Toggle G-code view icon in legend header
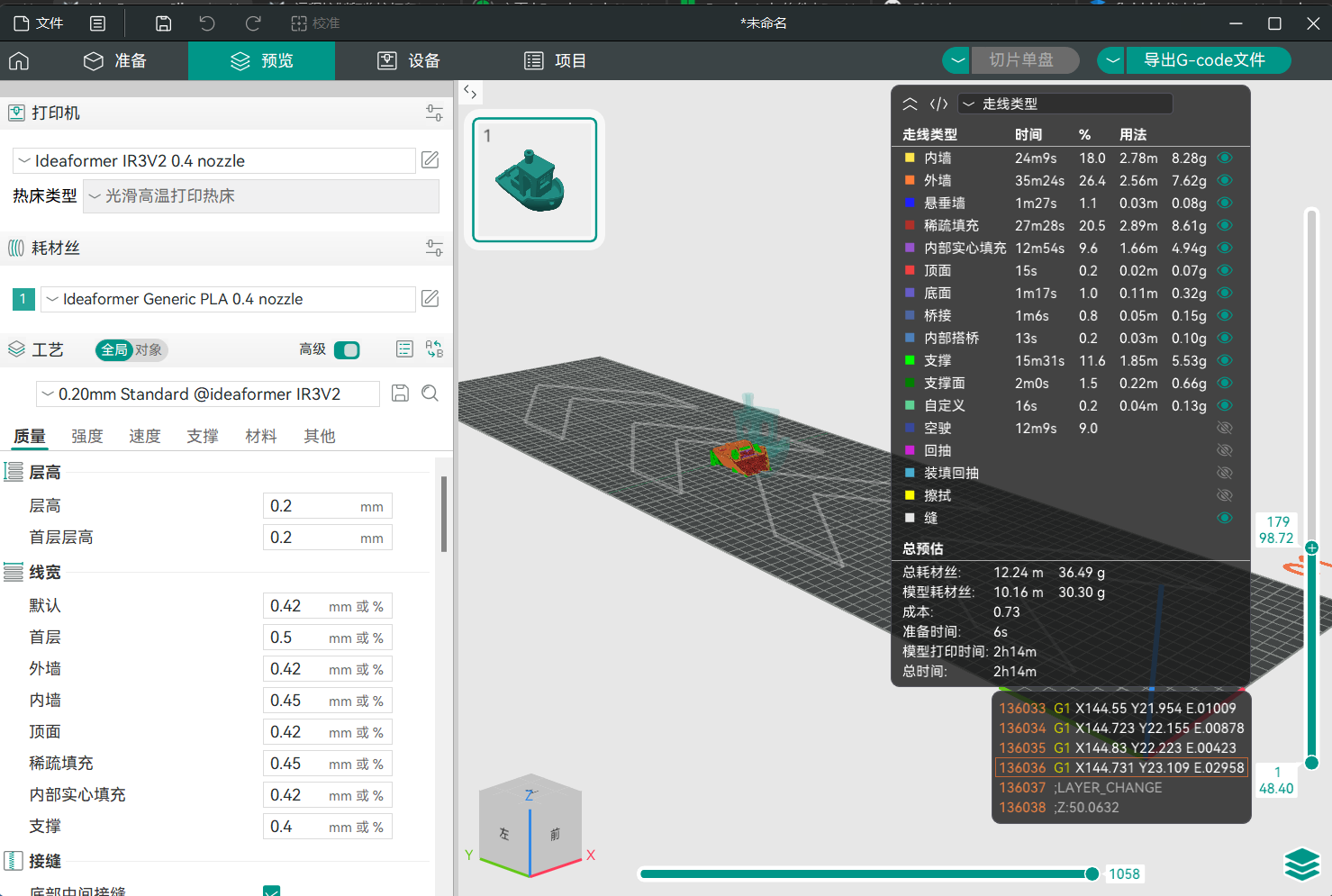The width and height of the screenshot is (1332, 896). [x=939, y=104]
